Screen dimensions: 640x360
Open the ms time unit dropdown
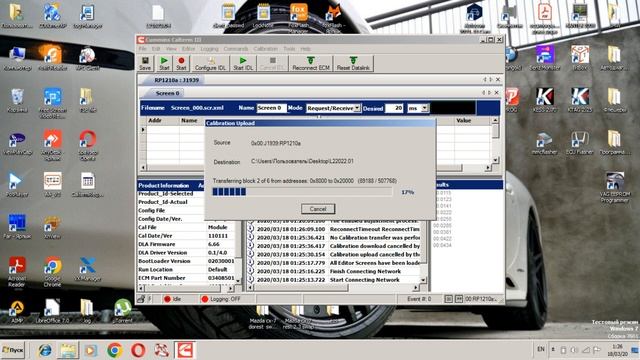click(x=424, y=108)
